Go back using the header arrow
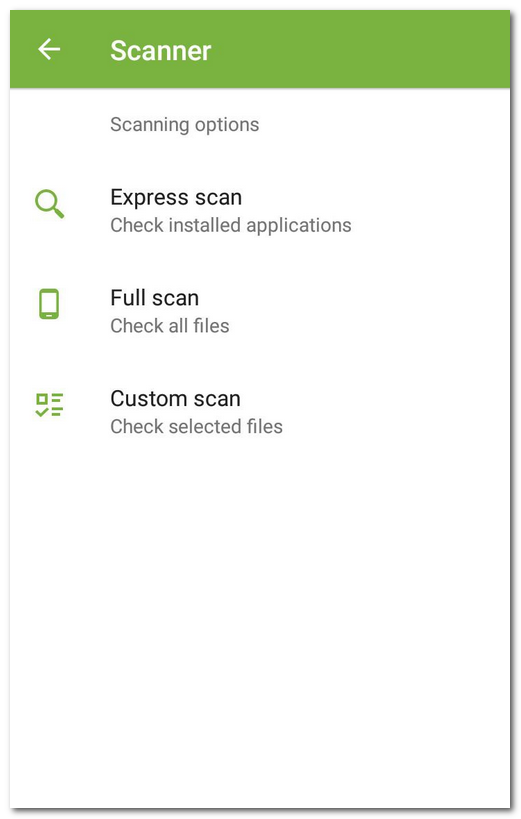This screenshot has height=819, width=521. point(49,50)
